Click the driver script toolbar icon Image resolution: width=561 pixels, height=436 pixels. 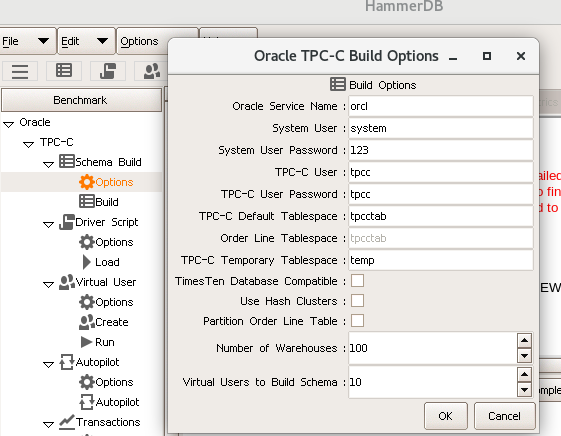click(x=108, y=70)
